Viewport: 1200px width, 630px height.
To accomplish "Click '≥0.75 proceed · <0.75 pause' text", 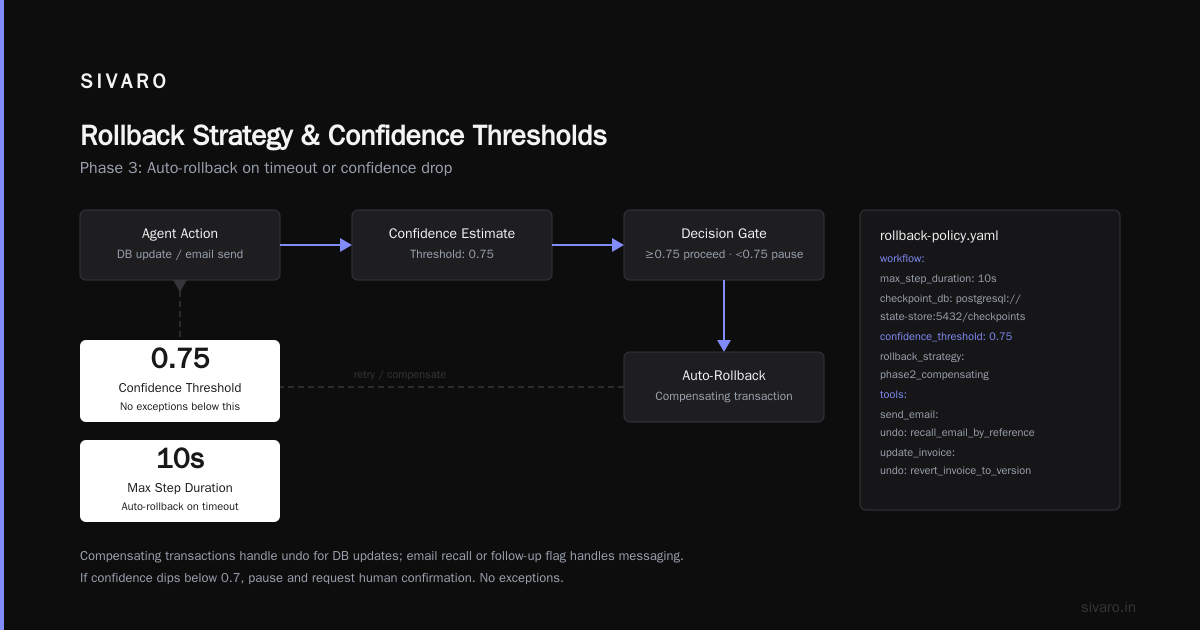I will [724, 254].
